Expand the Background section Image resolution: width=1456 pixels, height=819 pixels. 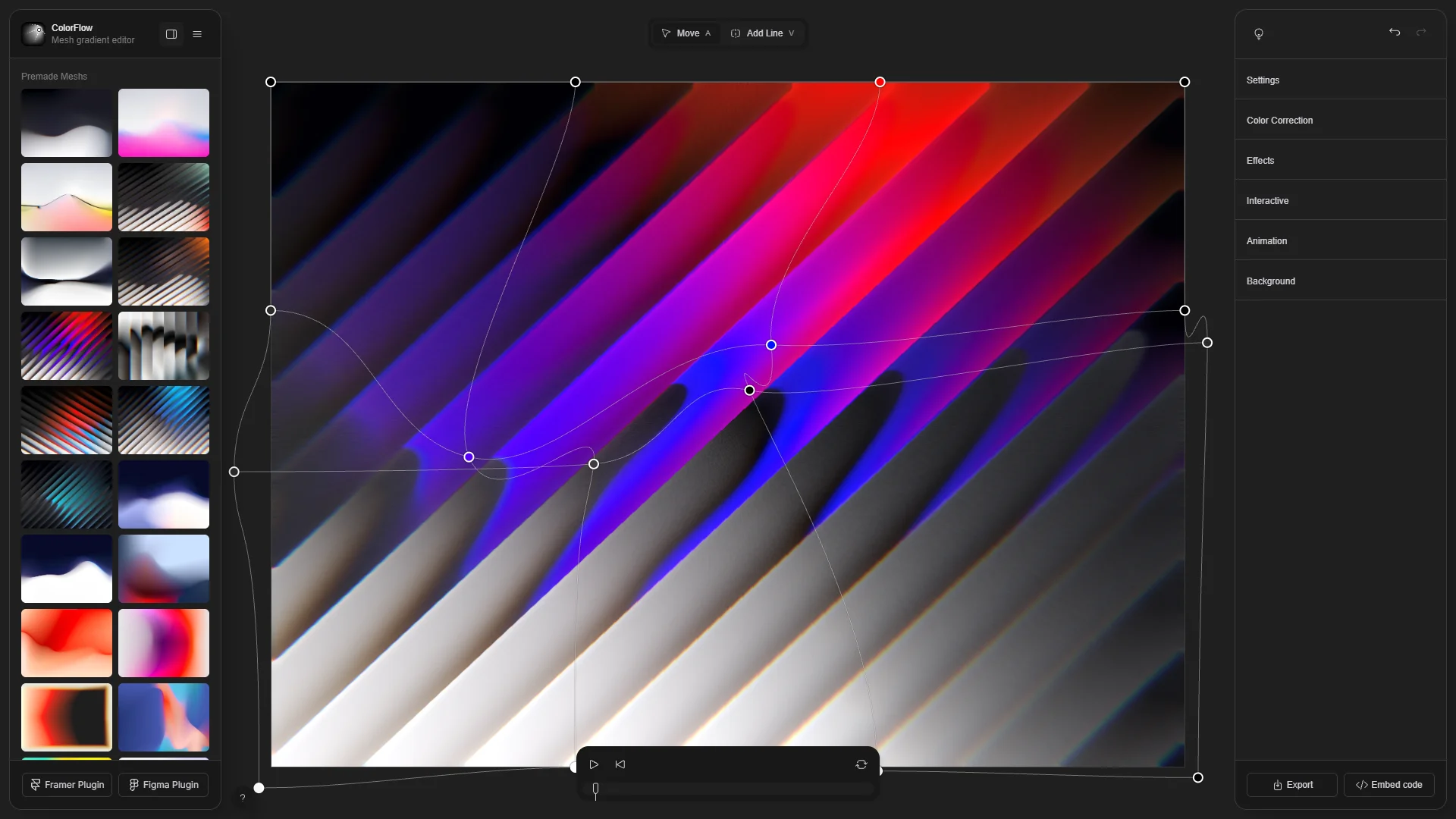click(1341, 281)
